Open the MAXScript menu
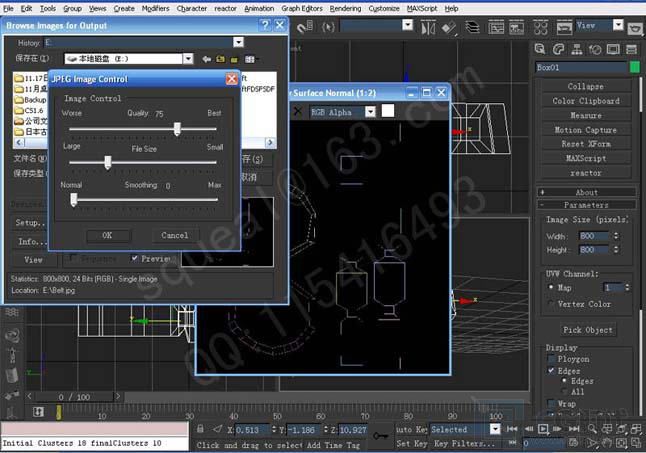The width and height of the screenshot is (646, 453). (422, 8)
